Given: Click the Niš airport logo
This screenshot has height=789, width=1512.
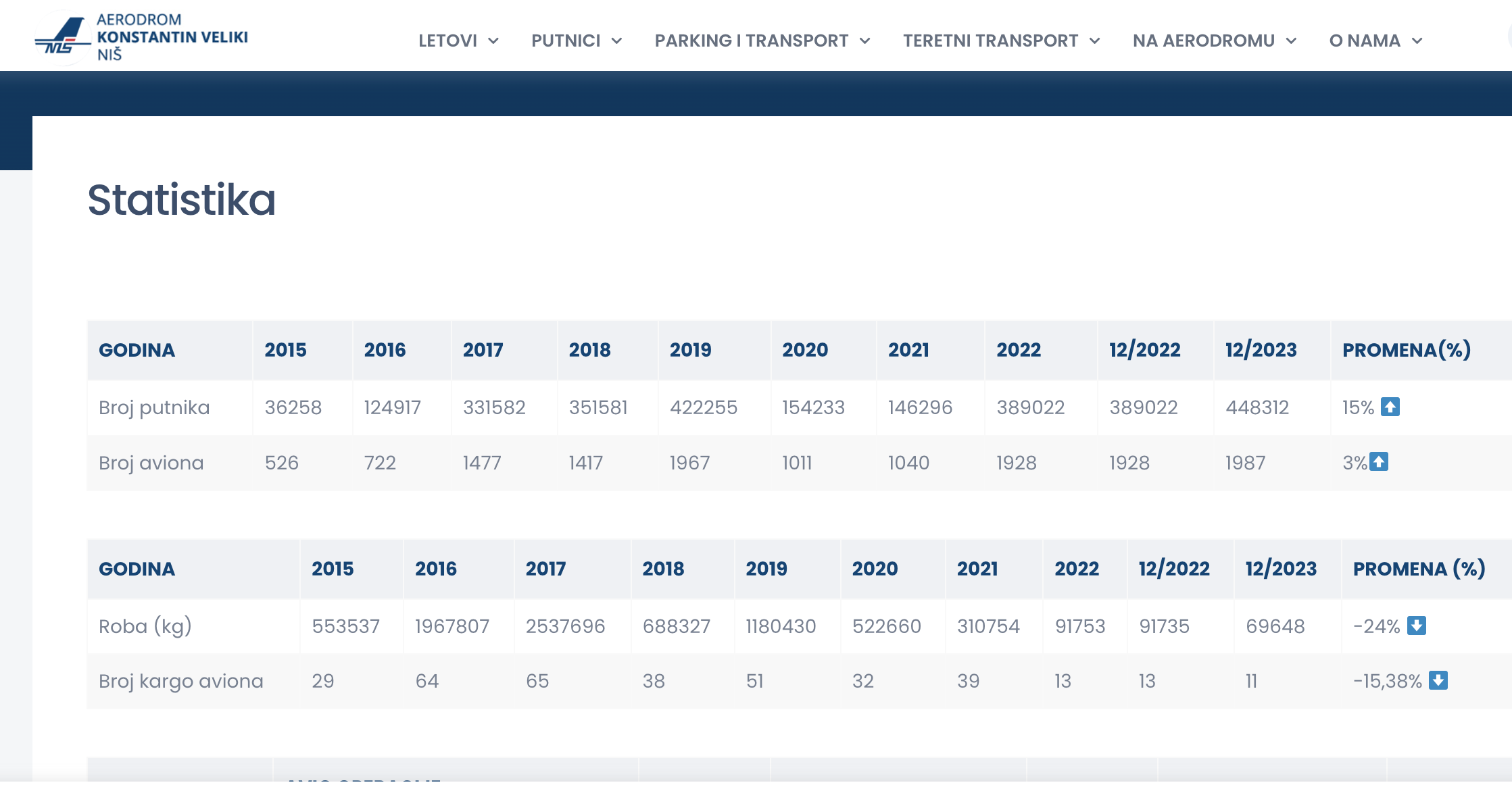Looking at the screenshot, I should [62, 39].
